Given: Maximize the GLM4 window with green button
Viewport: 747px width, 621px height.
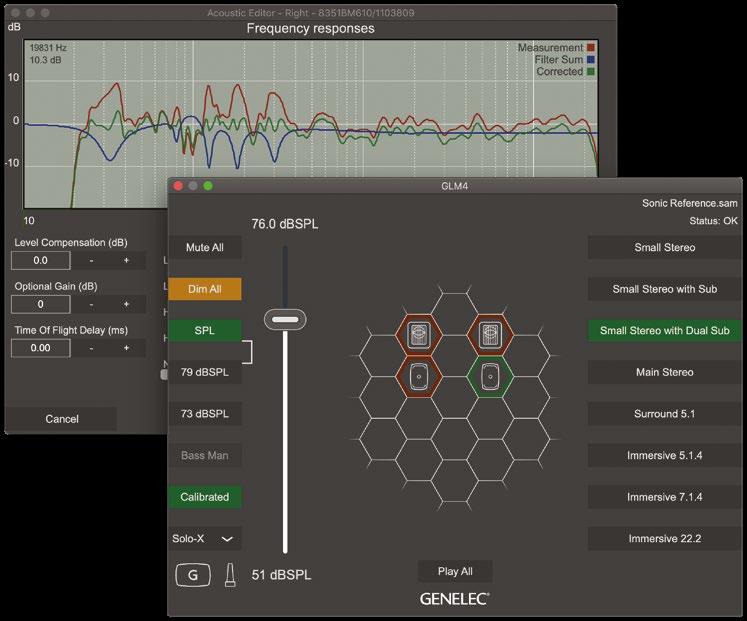Looking at the screenshot, I should point(208,186).
